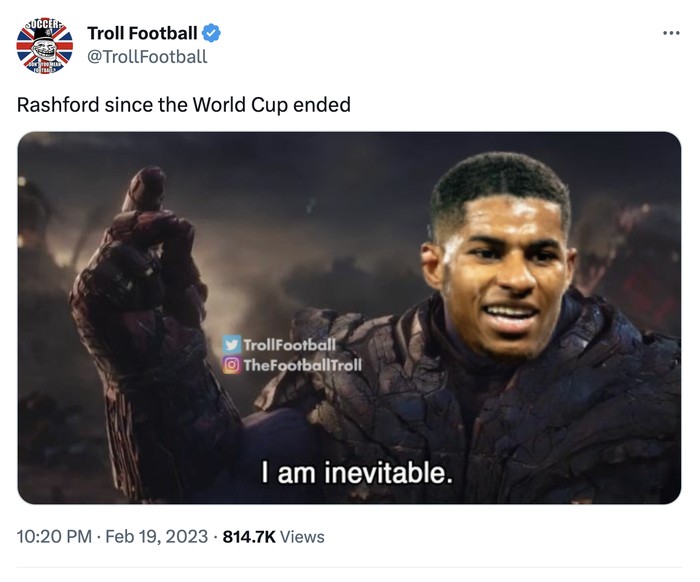The width and height of the screenshot is (700, 582).
Task: Open the three-dot more options menu
Action: [671, 33]
